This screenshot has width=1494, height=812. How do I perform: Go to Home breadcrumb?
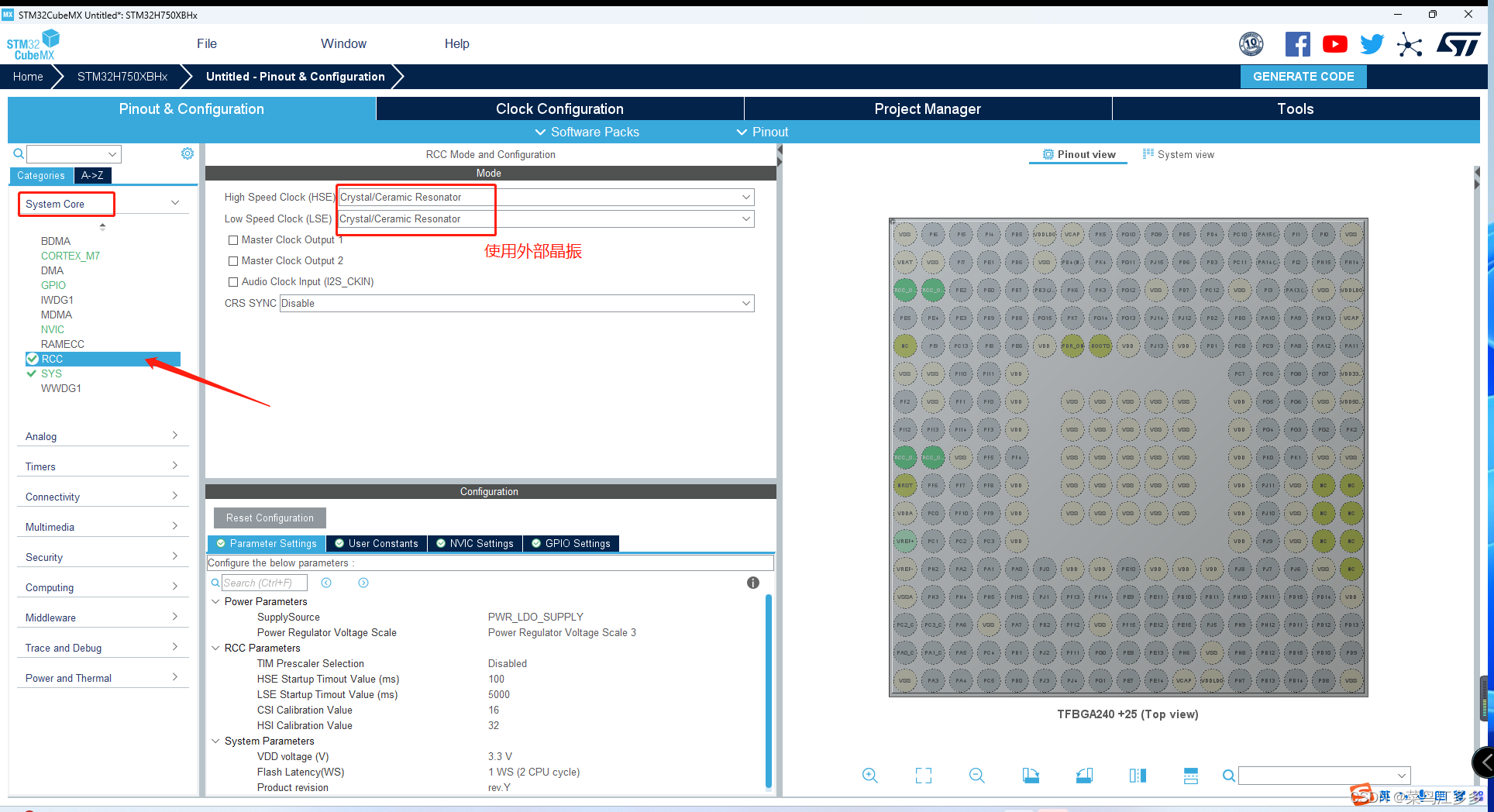pos(28,77)
